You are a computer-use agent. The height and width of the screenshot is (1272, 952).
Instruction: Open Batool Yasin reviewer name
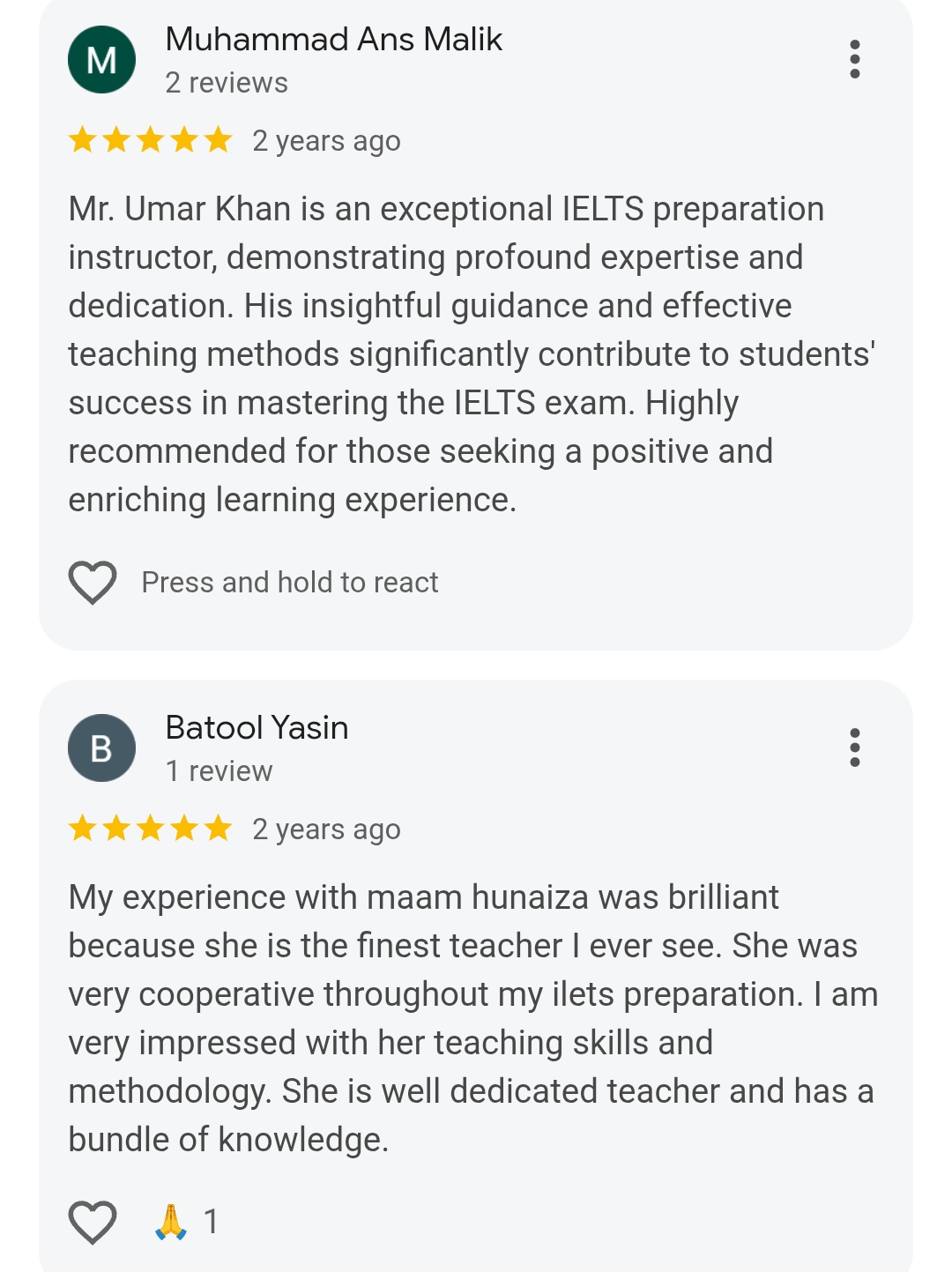click(x=257, y=728)
